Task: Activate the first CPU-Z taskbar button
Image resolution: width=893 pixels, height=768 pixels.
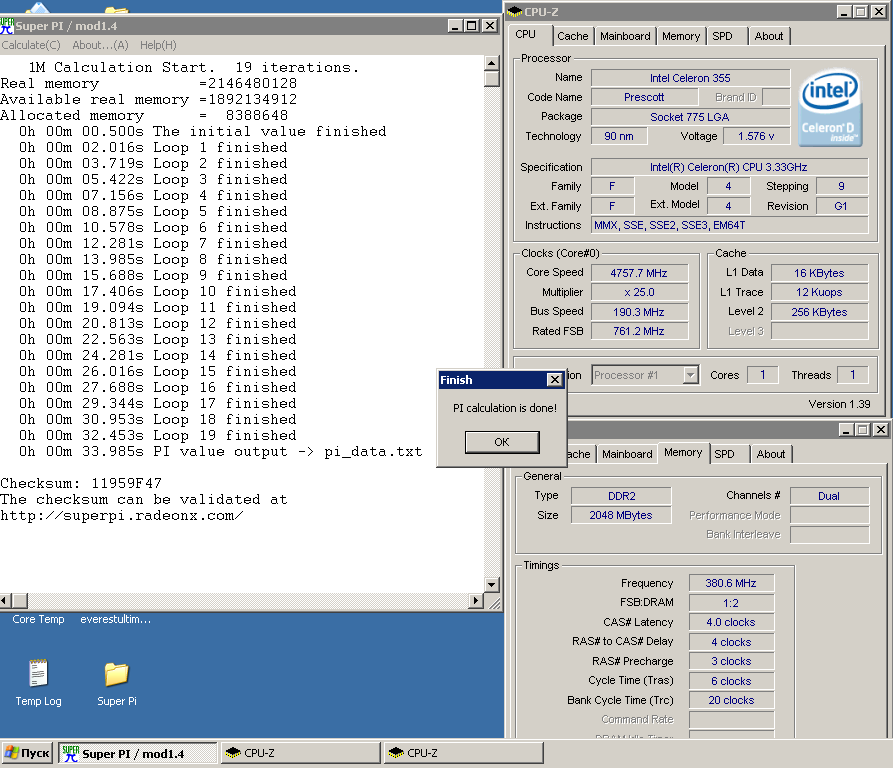Action: point(300,753)
